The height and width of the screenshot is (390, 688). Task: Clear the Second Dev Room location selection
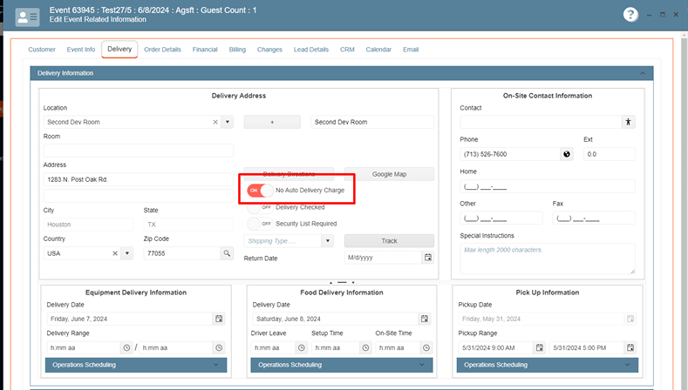pyautogui.click(x=215, y=122)
